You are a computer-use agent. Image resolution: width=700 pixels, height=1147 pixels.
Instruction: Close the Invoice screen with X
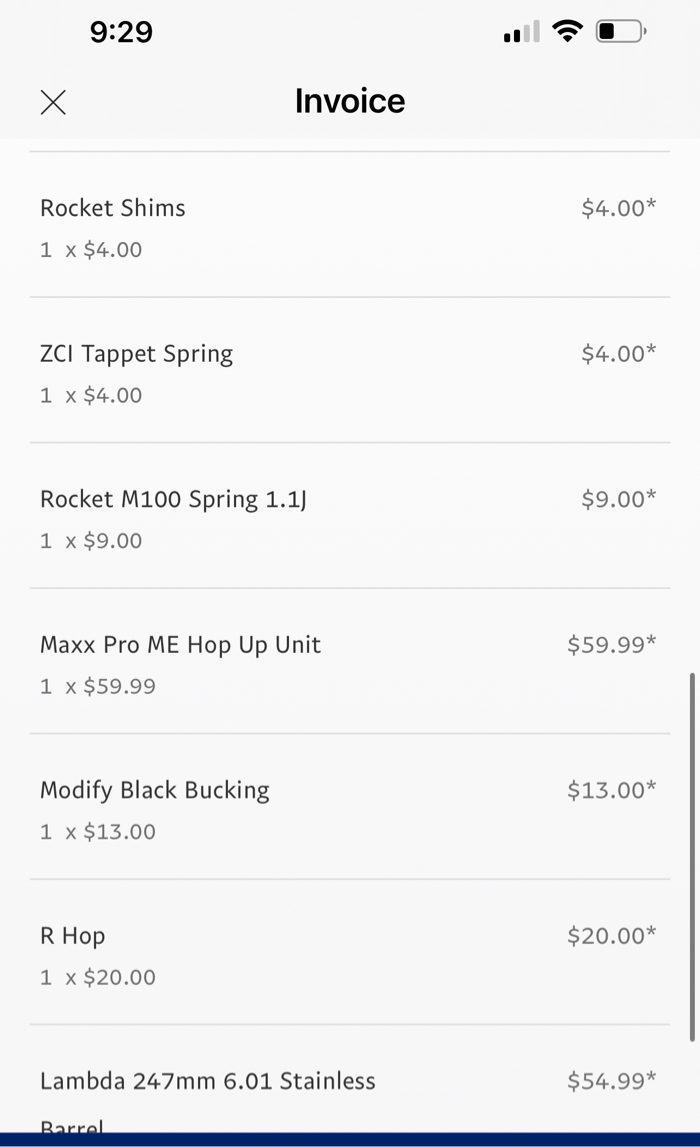pyautogui.click(x=53, y=102)
